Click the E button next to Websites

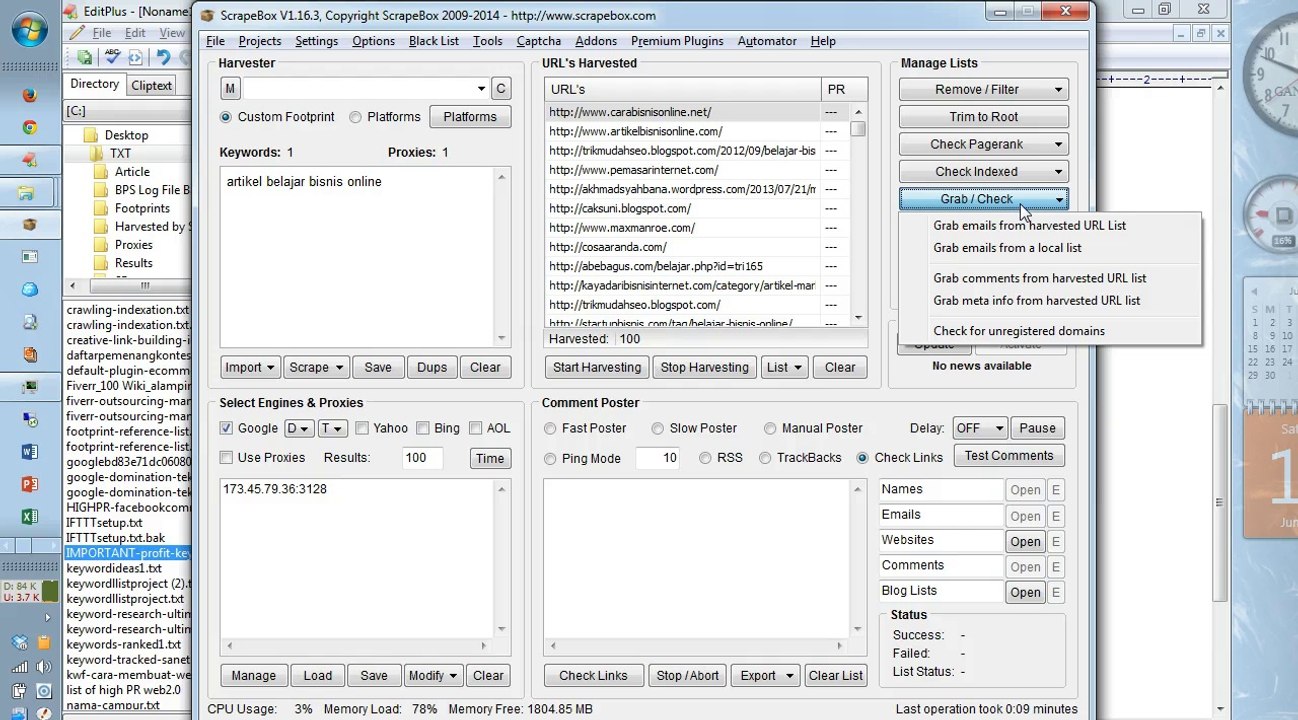pyautogui.click(x=1055, y=542)
